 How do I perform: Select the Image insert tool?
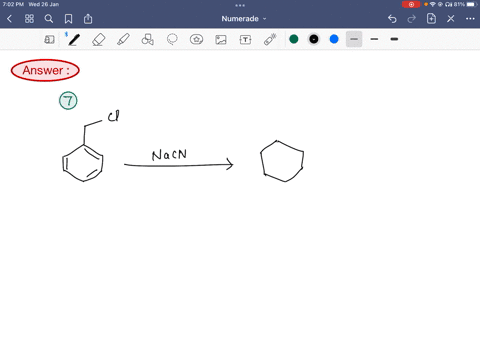[221, 40]
